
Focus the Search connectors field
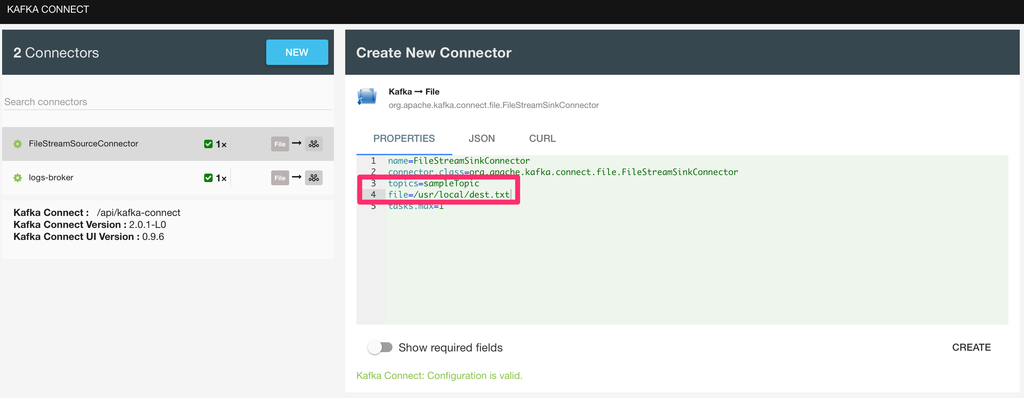tap(168, 102)
